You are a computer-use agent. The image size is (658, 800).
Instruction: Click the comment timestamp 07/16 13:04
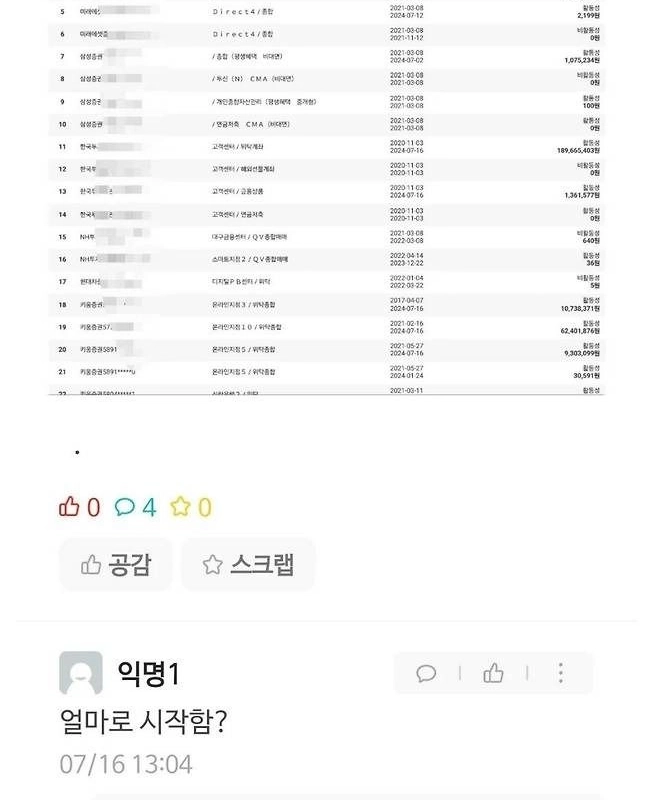[x=126, y=765]
